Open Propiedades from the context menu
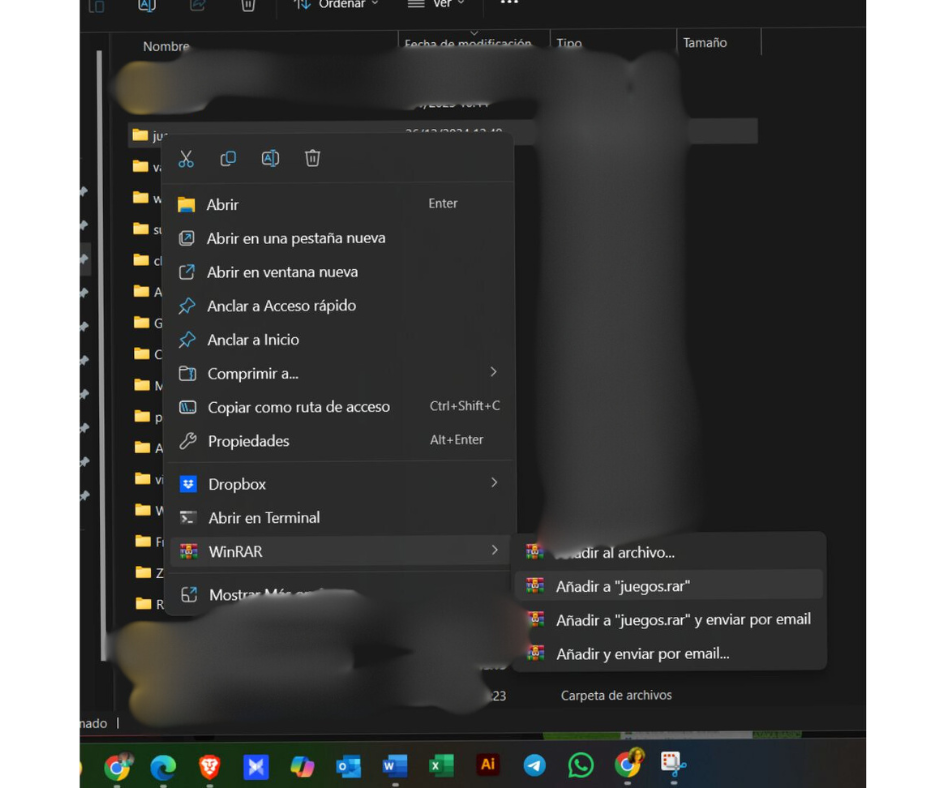 (248, 441)
